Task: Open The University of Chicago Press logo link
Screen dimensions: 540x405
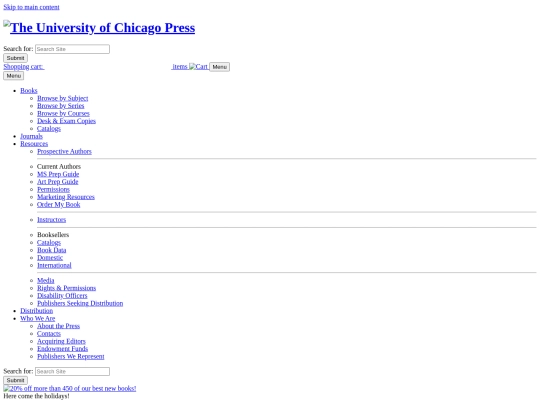Action: pyautogui.click(x=99, y=28)
